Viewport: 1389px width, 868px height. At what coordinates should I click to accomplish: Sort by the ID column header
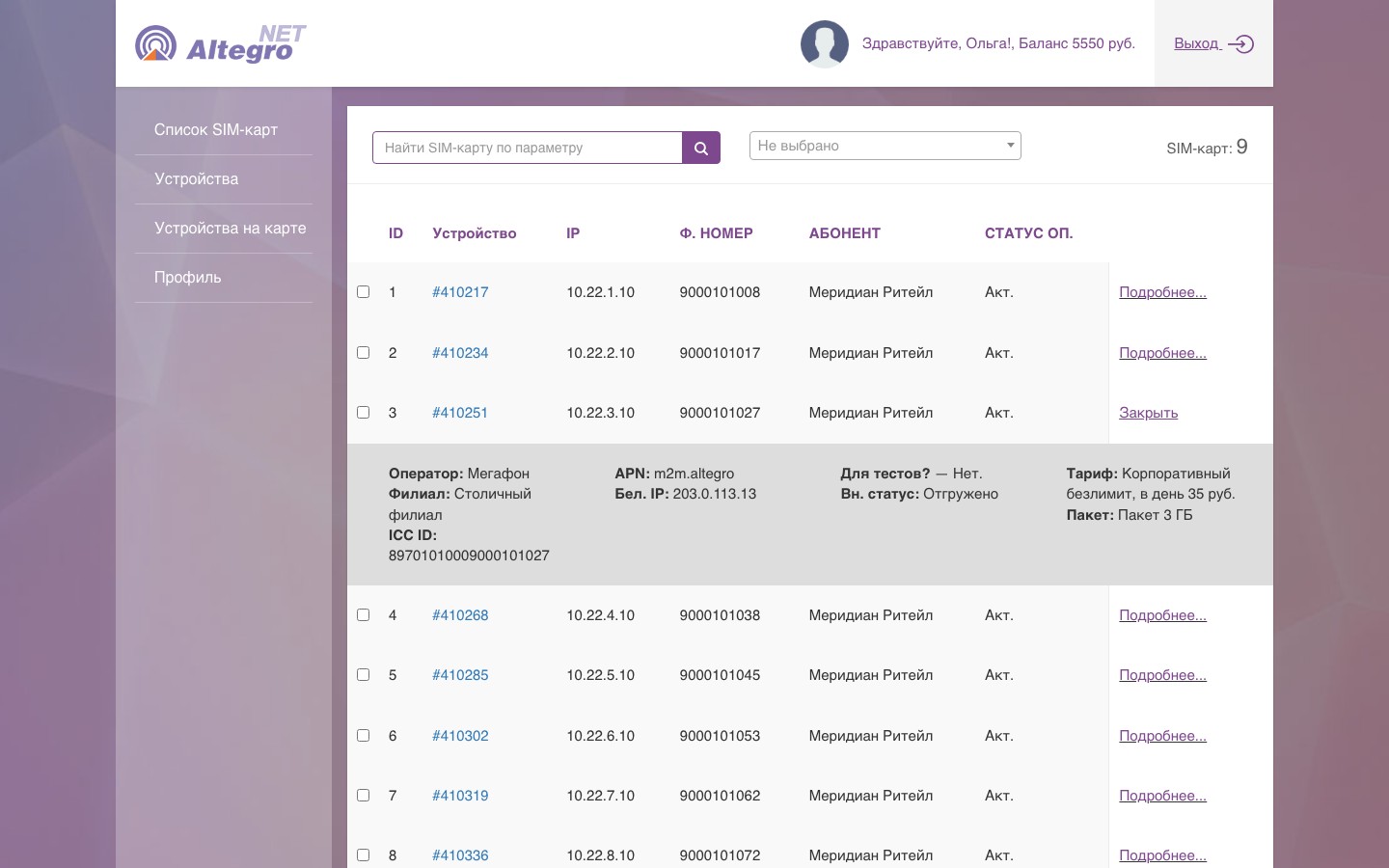click(395, 233)
